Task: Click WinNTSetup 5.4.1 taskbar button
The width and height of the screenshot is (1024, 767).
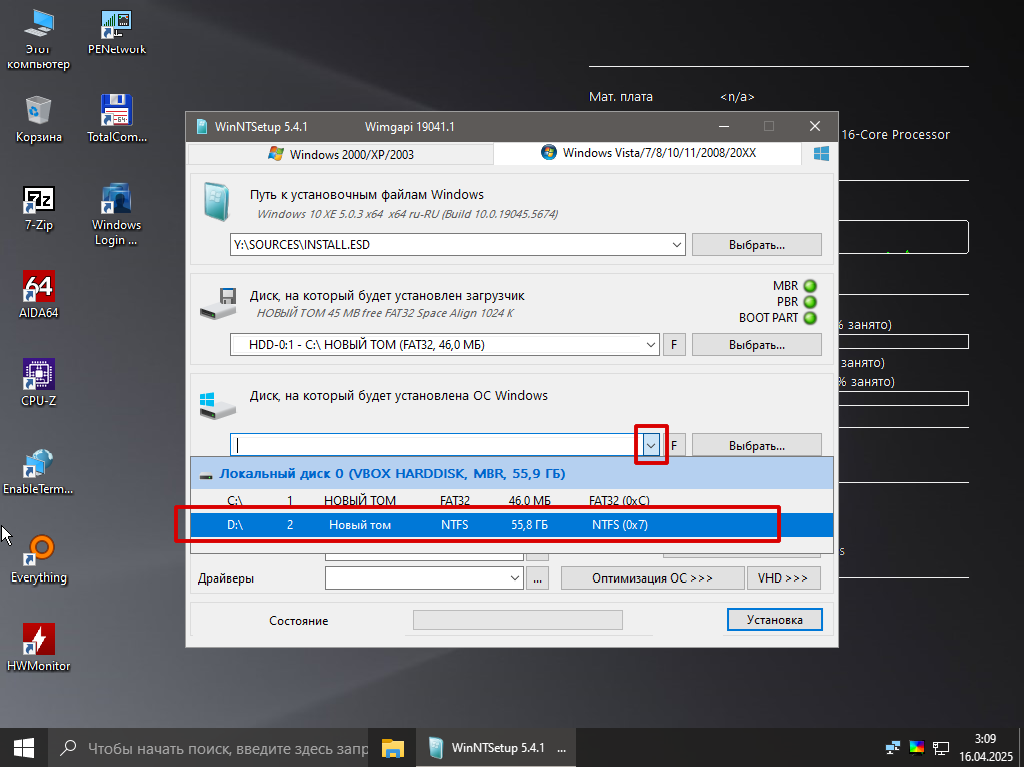Action: pos(496,748)
